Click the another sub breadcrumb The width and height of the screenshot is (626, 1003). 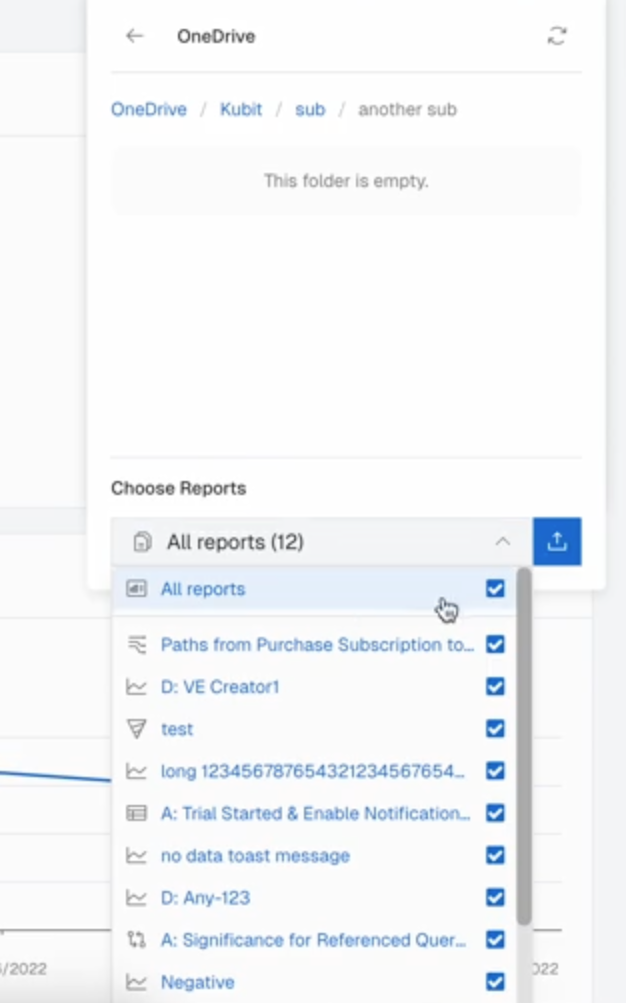click(x=407, y=109)
